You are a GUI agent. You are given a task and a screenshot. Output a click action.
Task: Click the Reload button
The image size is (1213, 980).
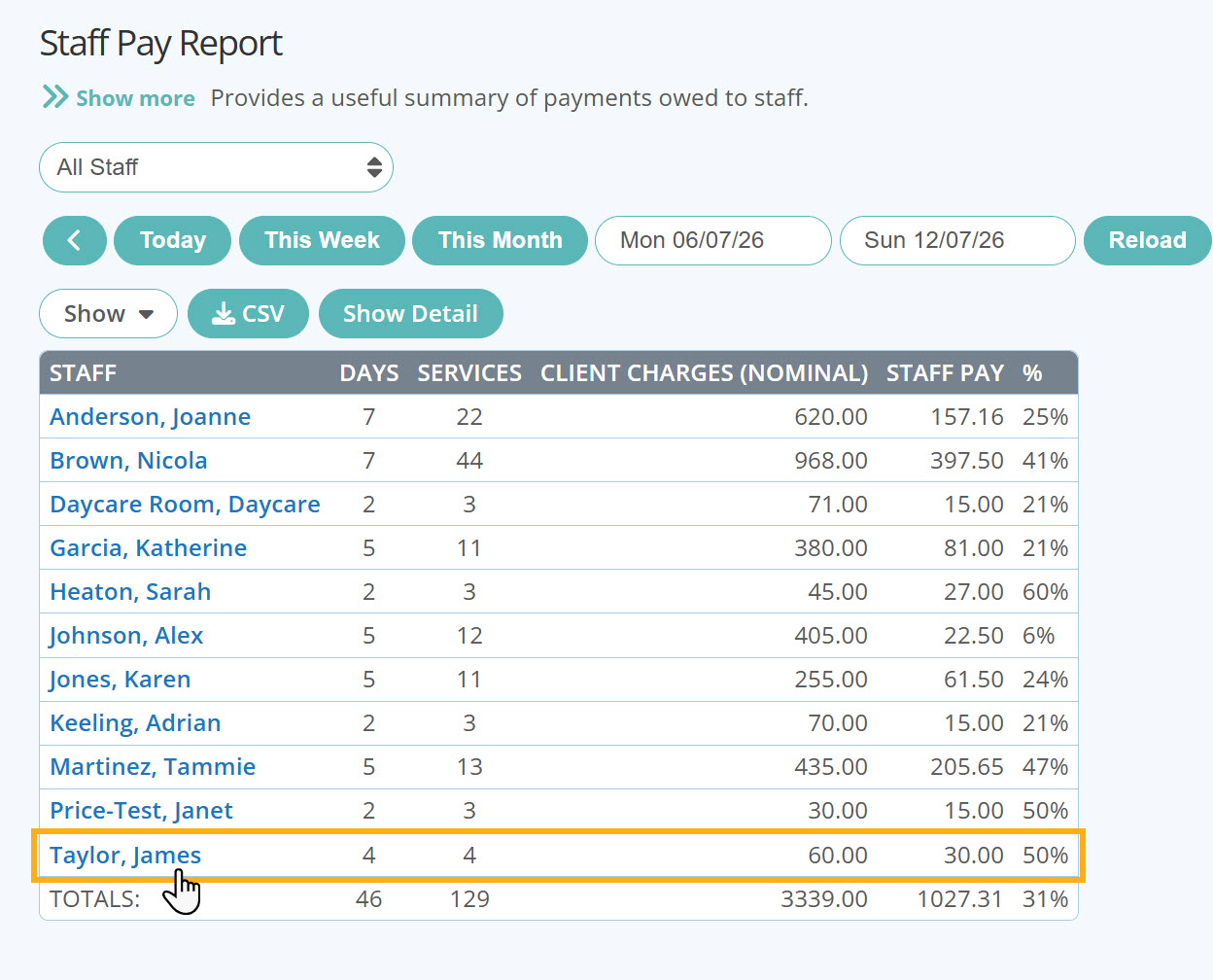(x=1147, y=240)
